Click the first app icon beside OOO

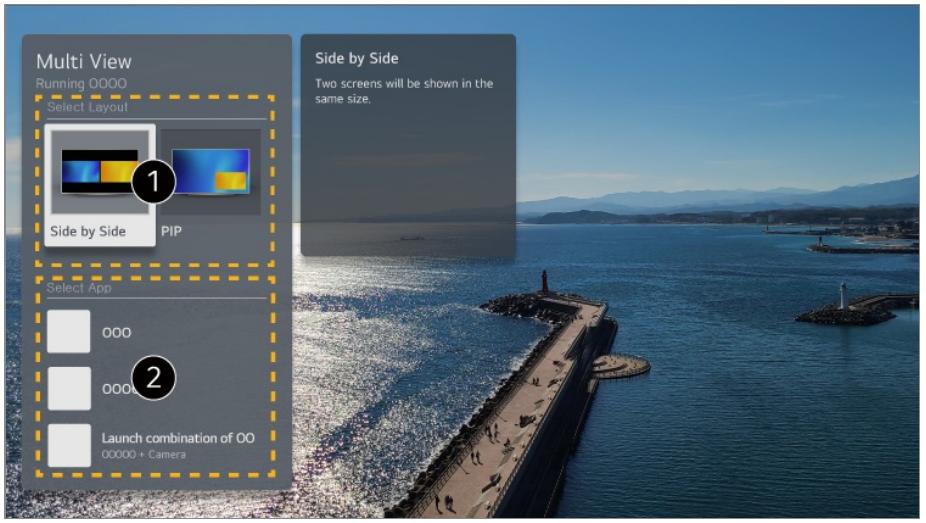pos(68,332)
